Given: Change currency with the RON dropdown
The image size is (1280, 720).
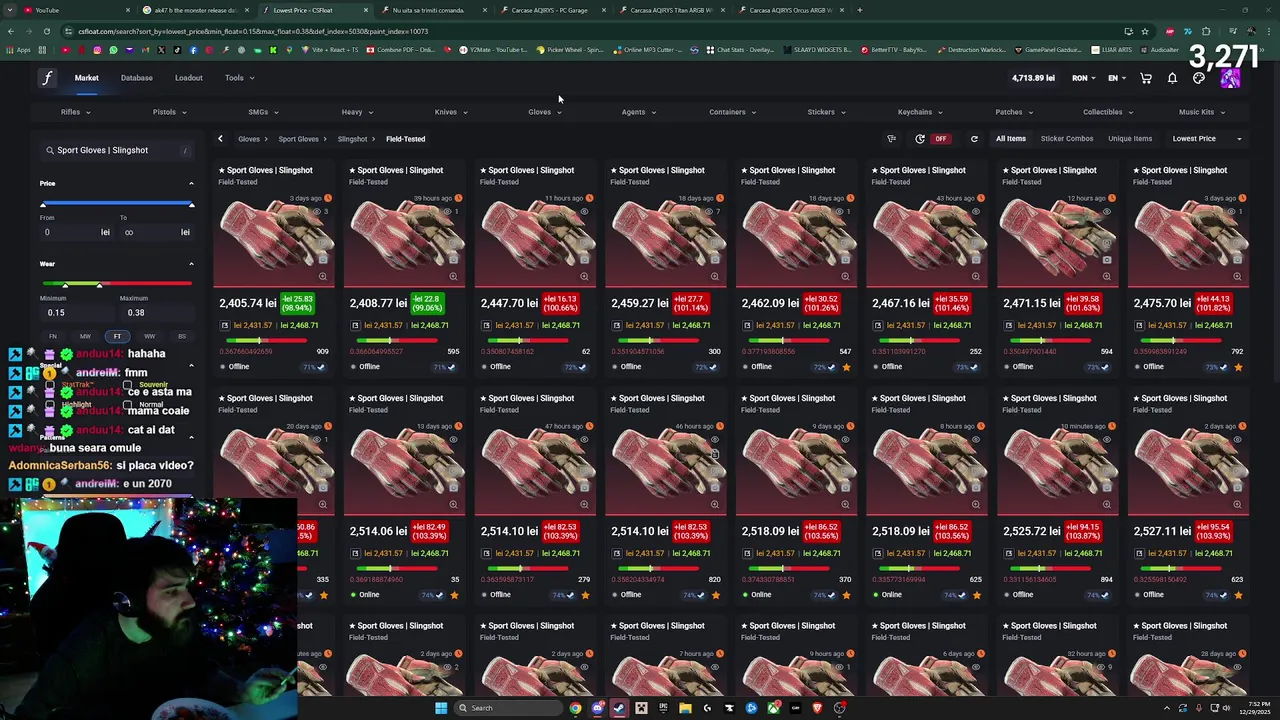Looking at the screenshot, I should [x=1085, y=78].
